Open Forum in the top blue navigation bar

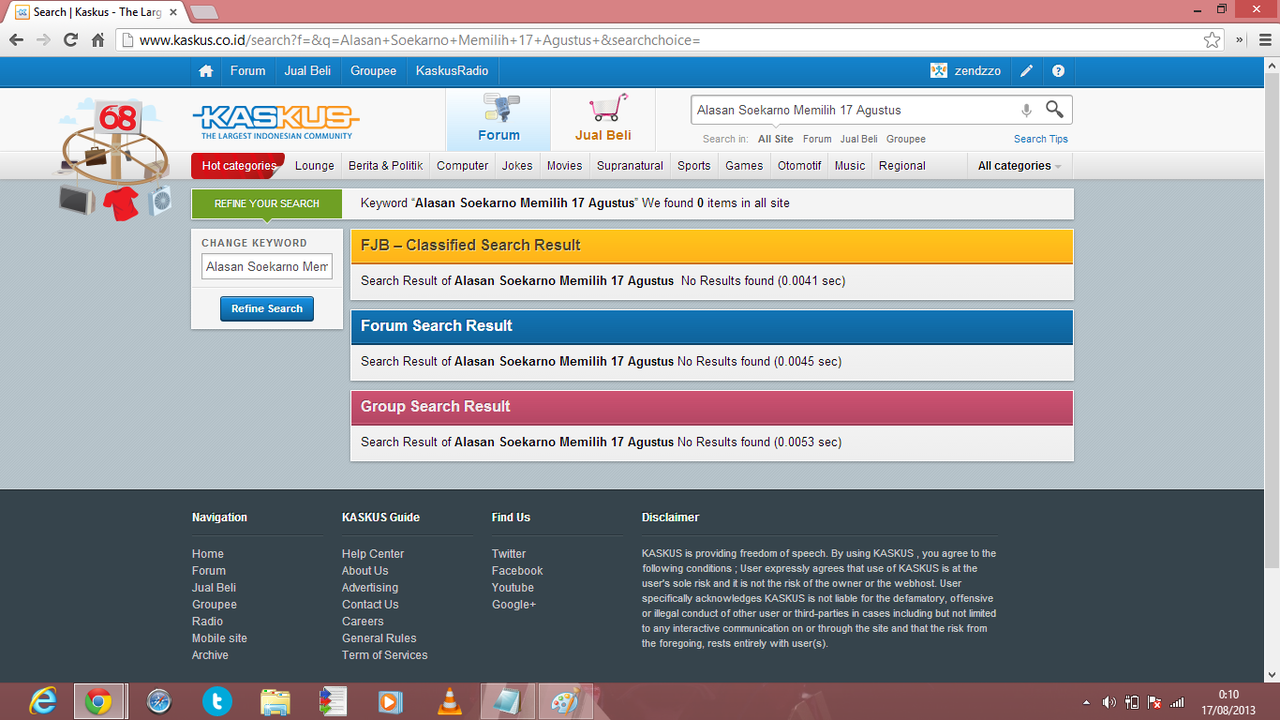(x=248, y=71)
